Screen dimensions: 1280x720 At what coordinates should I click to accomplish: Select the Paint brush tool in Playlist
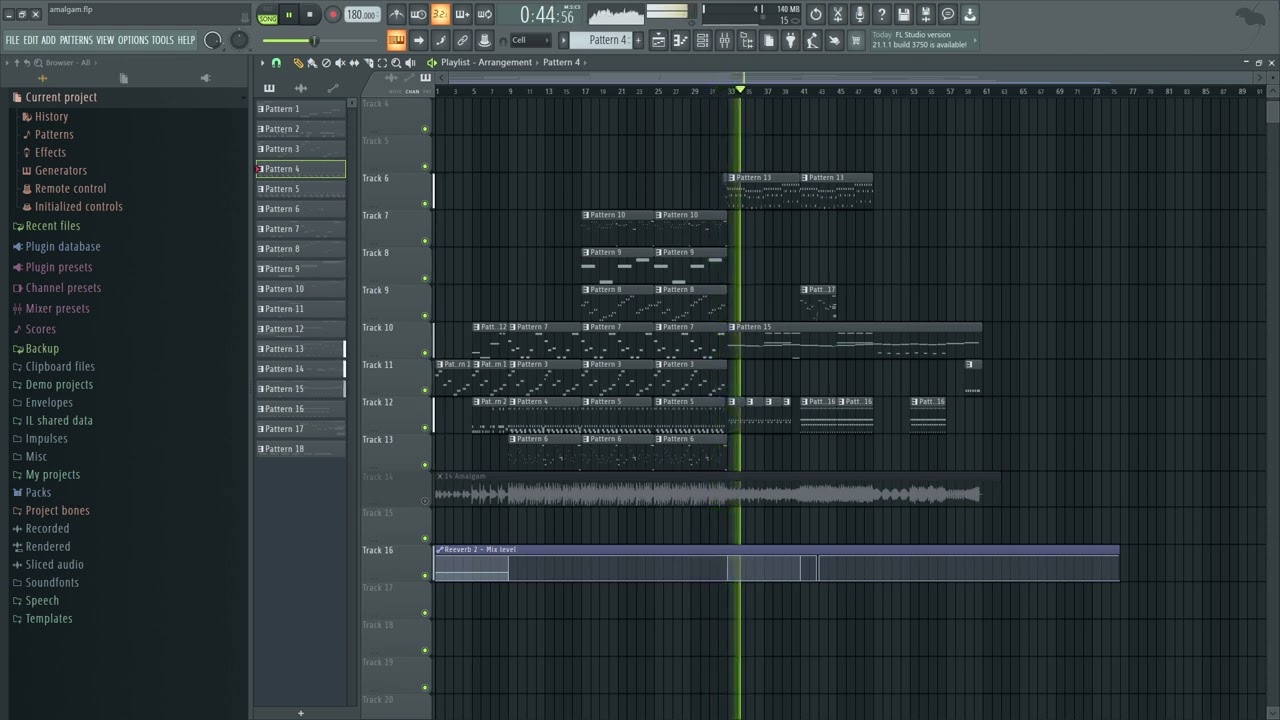[x=312, y=62]
